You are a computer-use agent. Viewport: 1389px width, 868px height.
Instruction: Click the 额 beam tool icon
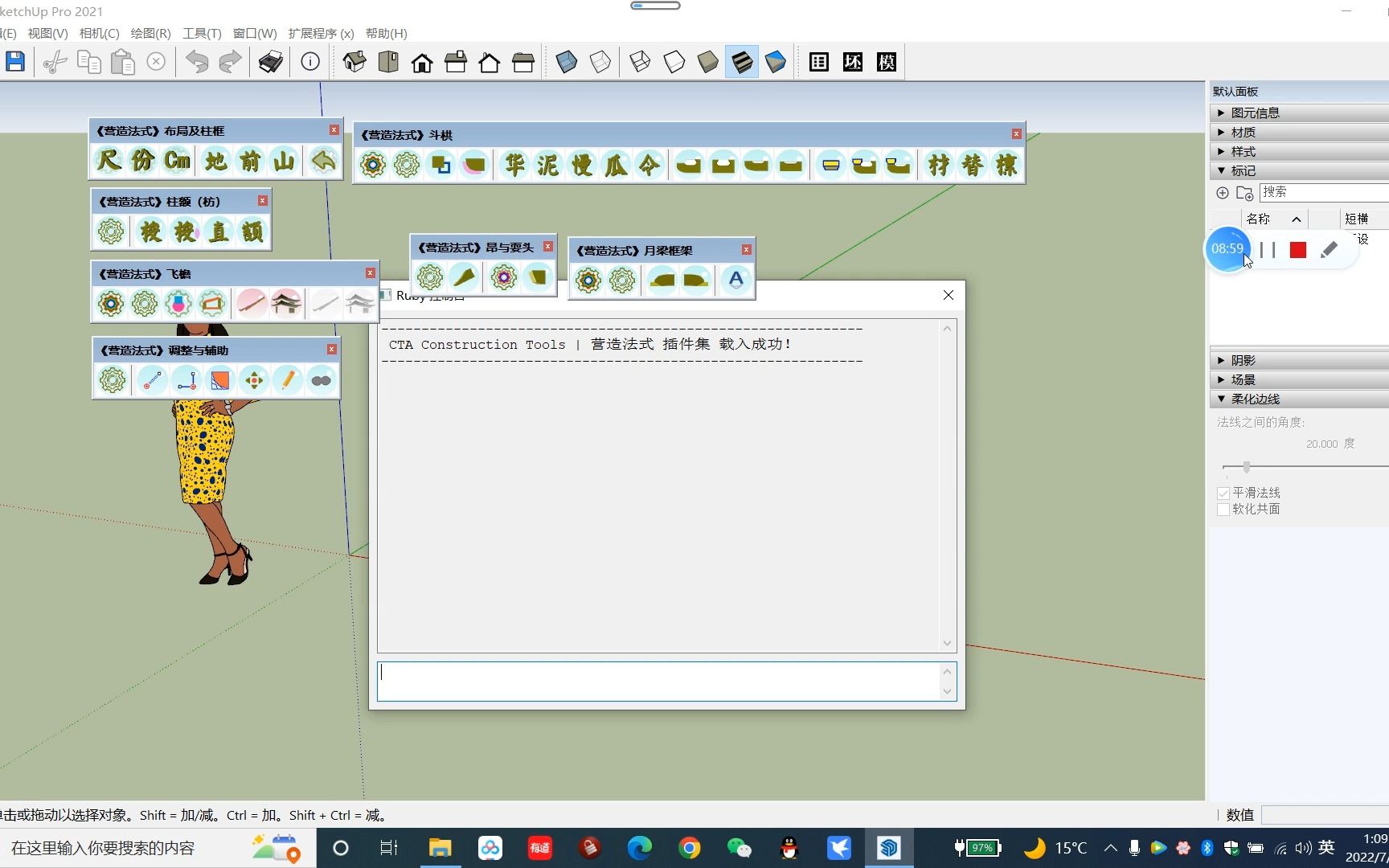pyautogui.click(x=252, y=232)
